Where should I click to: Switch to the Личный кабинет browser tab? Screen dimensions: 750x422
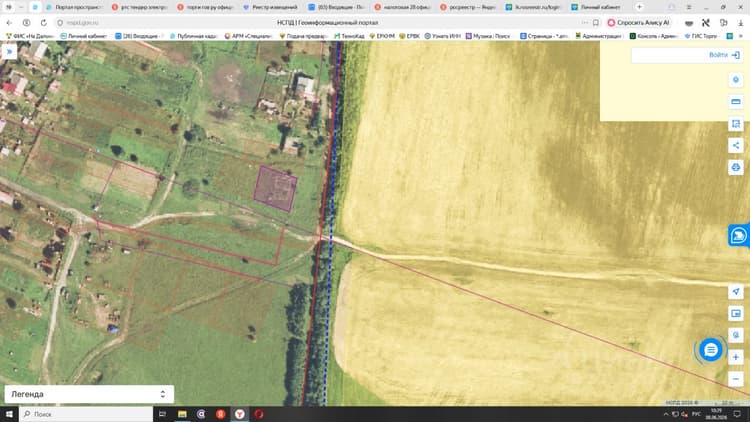596,7
